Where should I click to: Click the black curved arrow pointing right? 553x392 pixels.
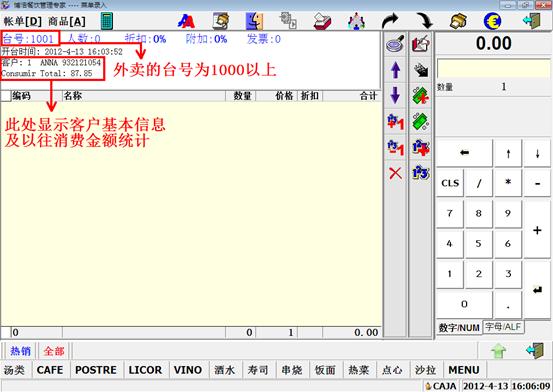coord(390,21)
